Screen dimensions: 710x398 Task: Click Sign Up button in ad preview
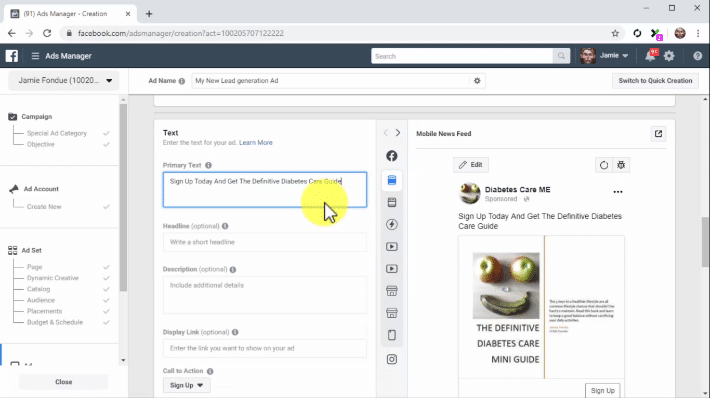(x=602, y=390)
